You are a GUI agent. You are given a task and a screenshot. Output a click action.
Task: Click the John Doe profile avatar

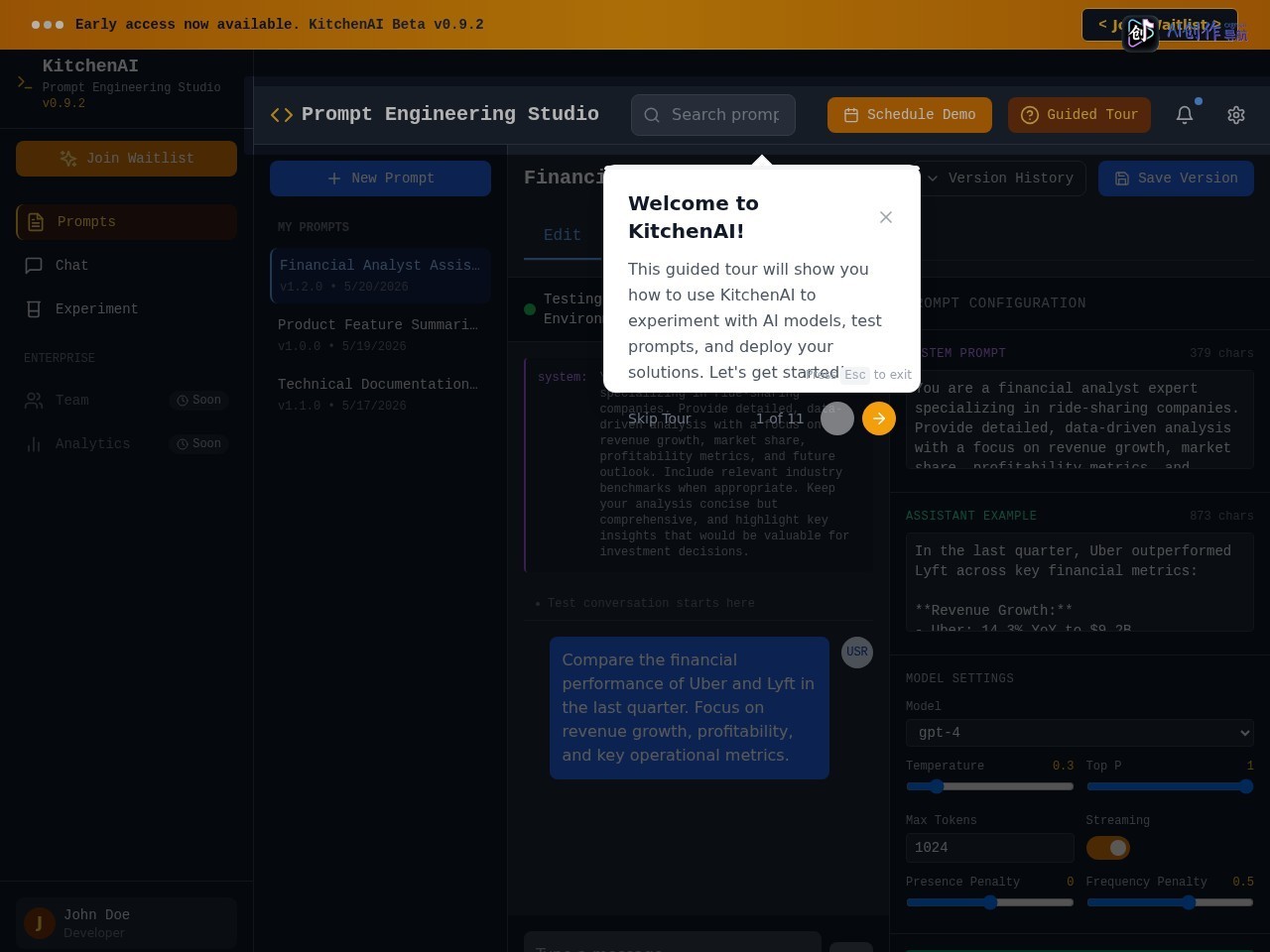(x=40, y=923)
